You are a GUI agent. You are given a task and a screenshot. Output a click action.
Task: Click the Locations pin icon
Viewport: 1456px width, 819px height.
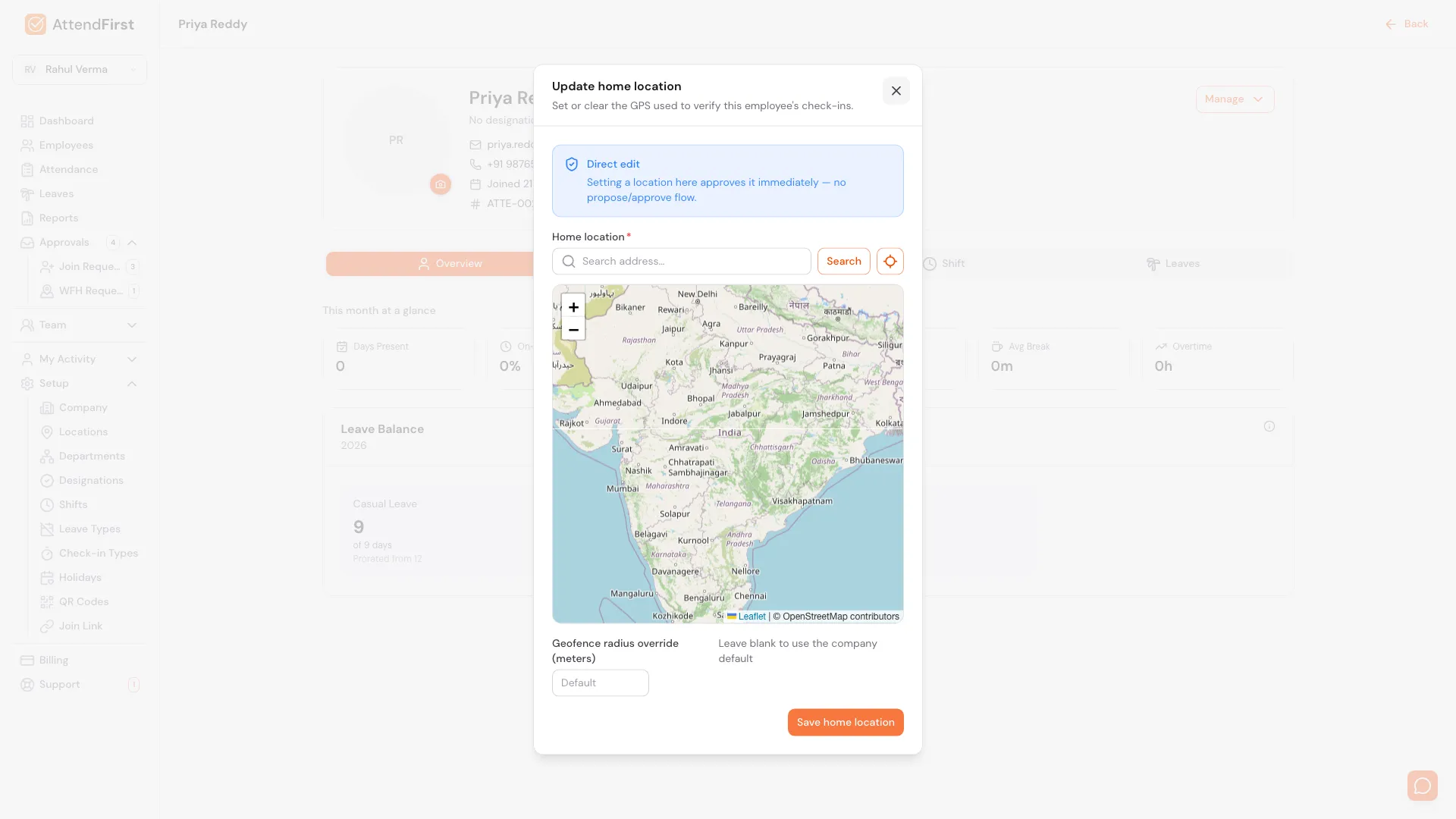(x=47, y=432)
